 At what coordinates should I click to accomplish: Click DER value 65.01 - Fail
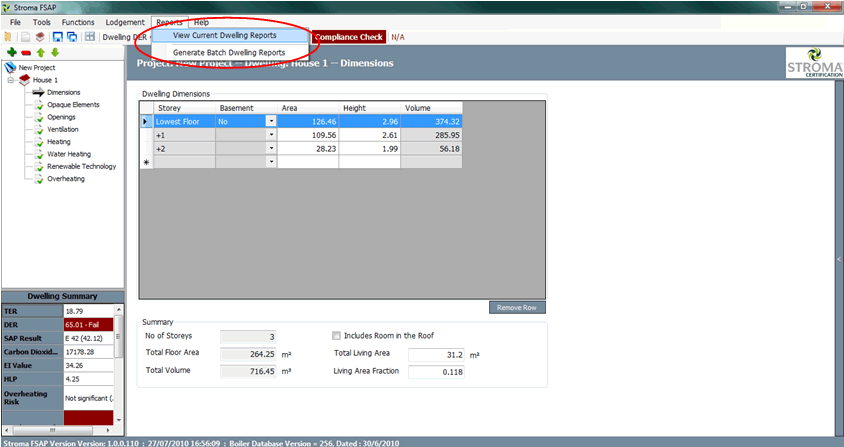[x=89, y=325]
